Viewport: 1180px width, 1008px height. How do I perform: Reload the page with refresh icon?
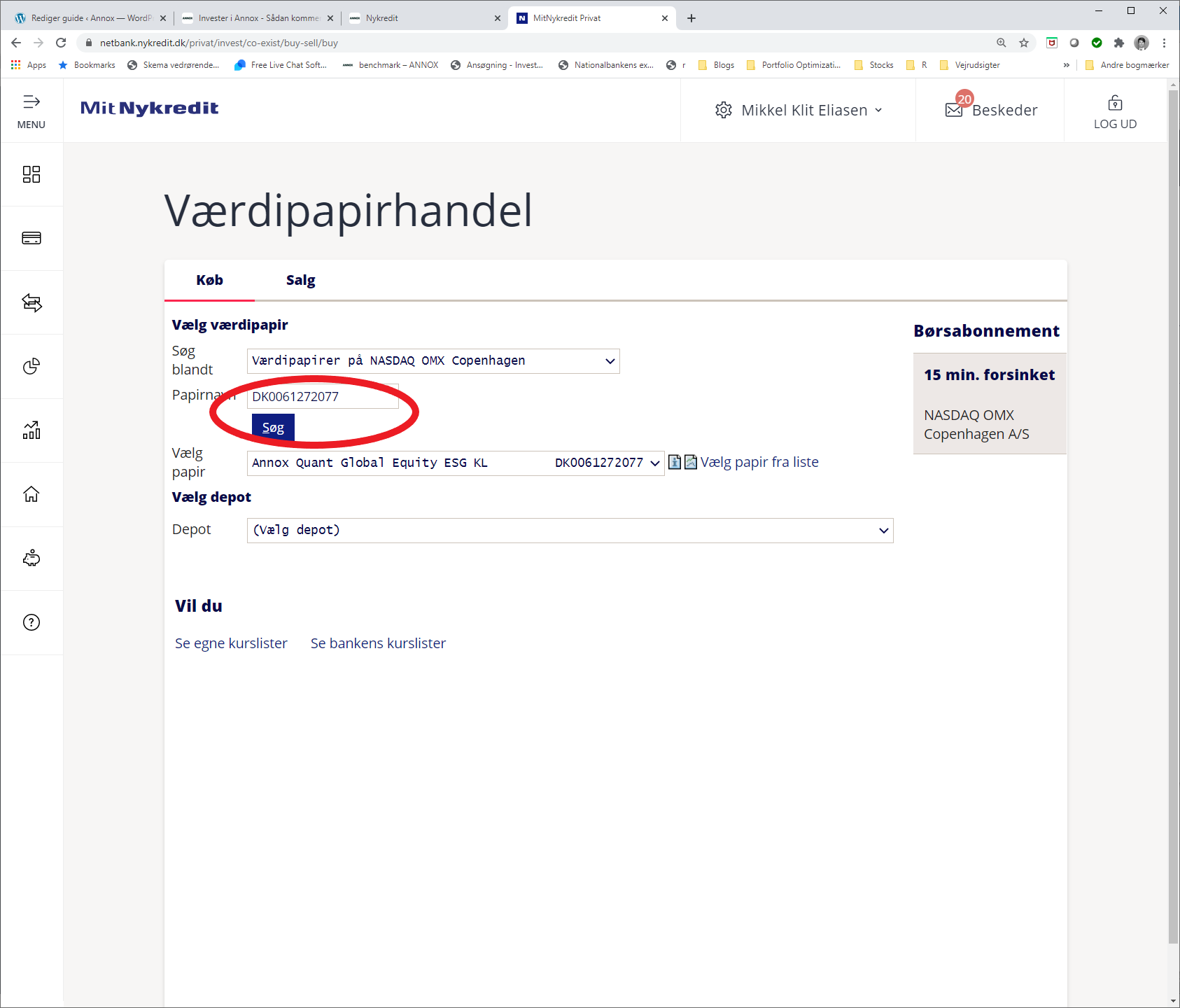click(61, 43)
